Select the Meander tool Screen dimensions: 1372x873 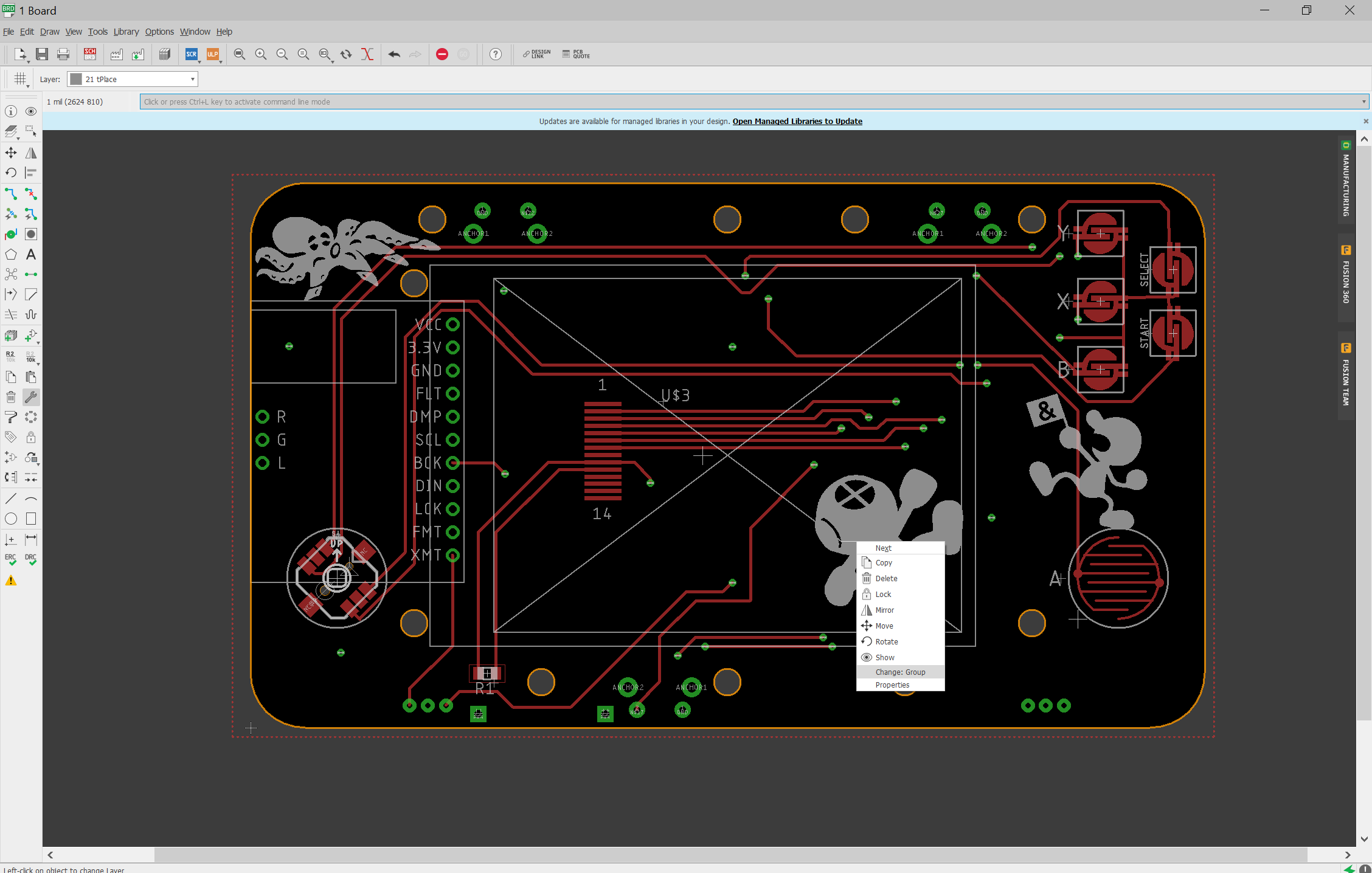coord(31,314)
